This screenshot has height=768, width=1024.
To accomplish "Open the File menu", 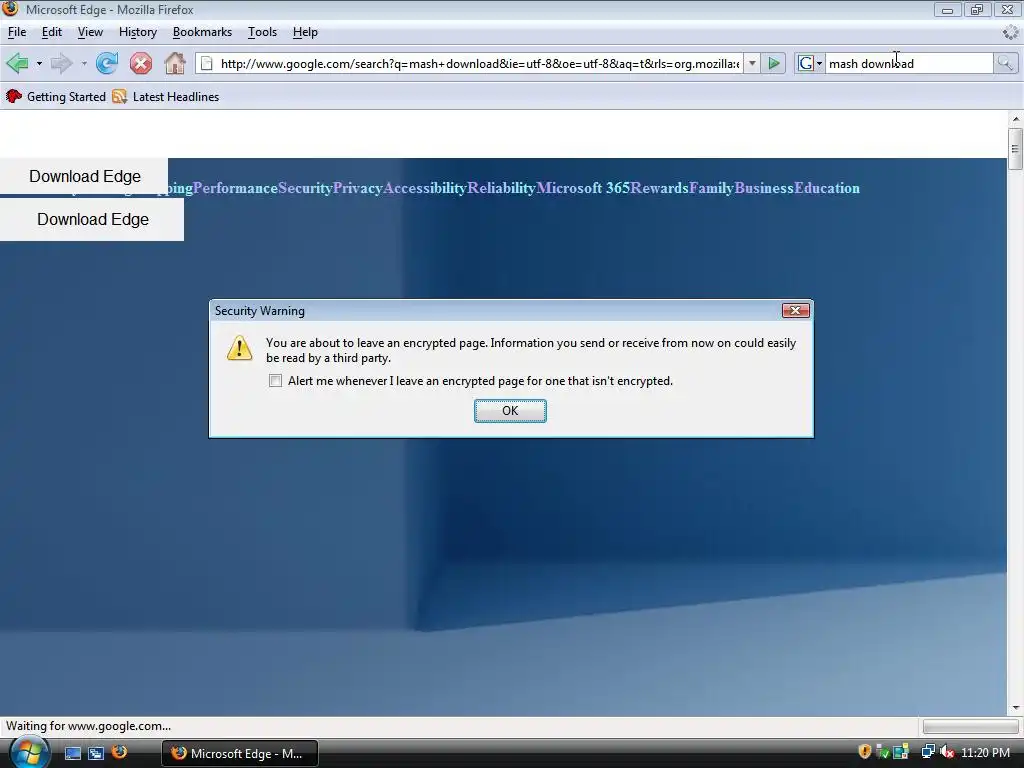I will [17, 32].
